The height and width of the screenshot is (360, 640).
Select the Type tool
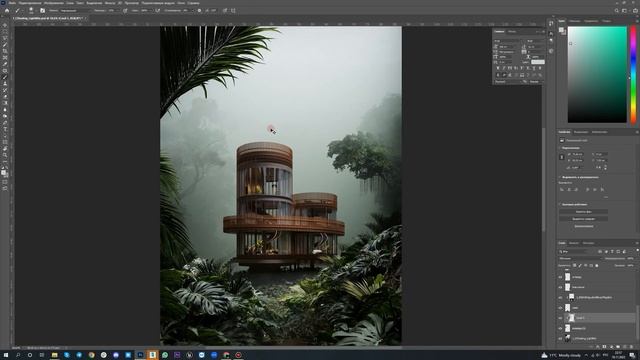click(5, 129)
